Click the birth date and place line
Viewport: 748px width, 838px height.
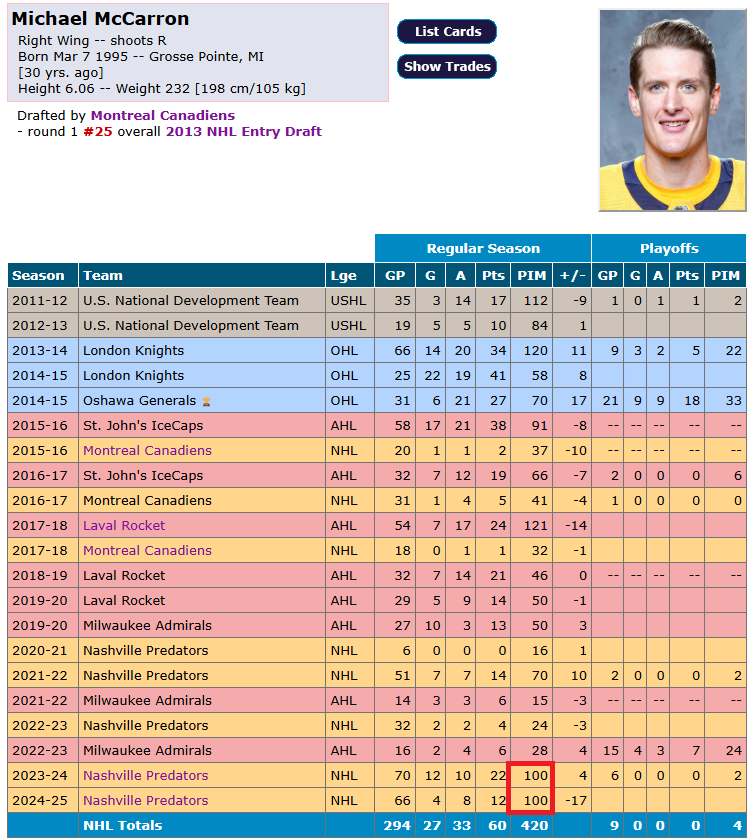point(141,57)
